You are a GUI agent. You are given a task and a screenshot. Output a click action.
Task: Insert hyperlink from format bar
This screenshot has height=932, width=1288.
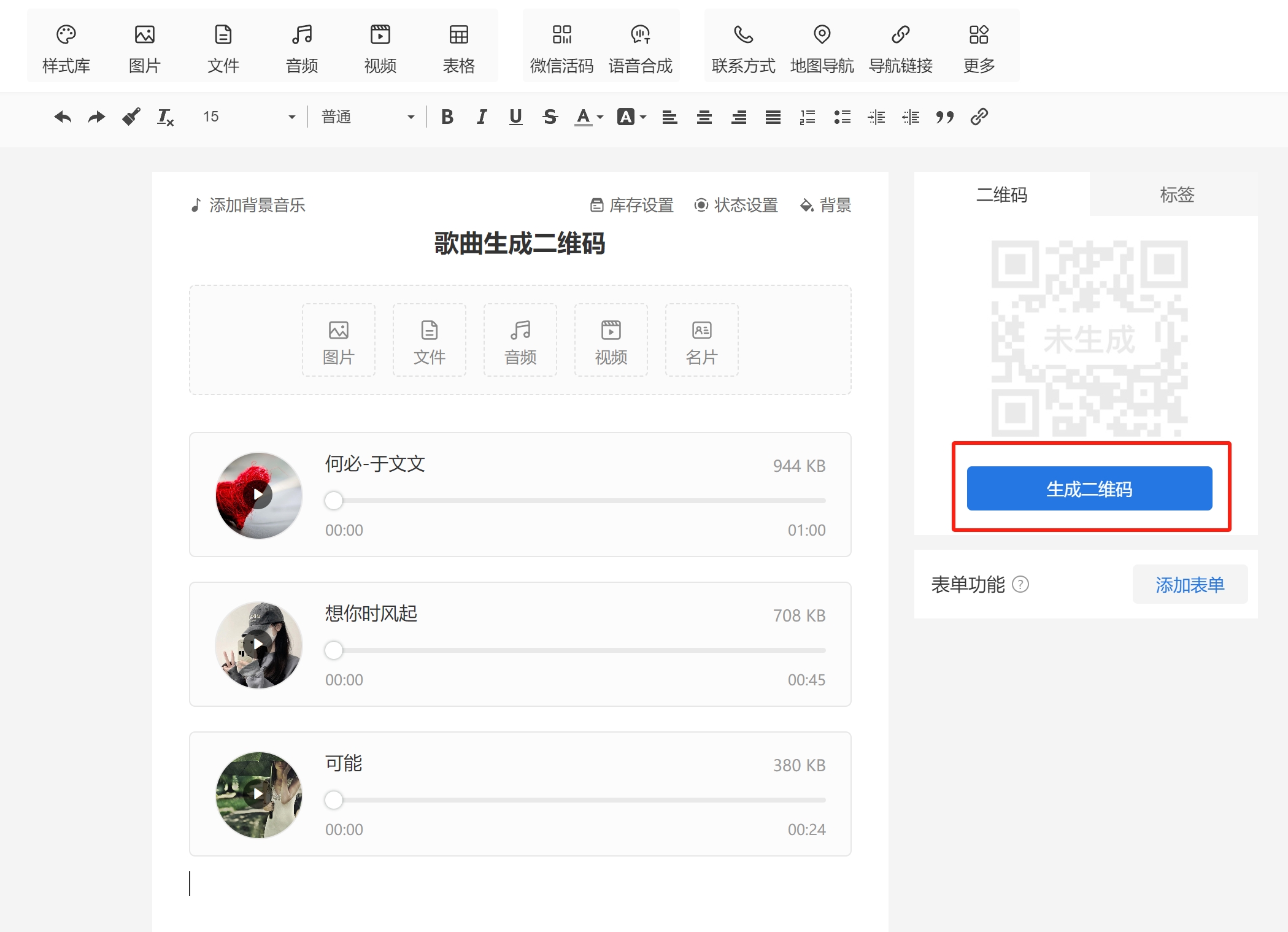pos(979,117)
